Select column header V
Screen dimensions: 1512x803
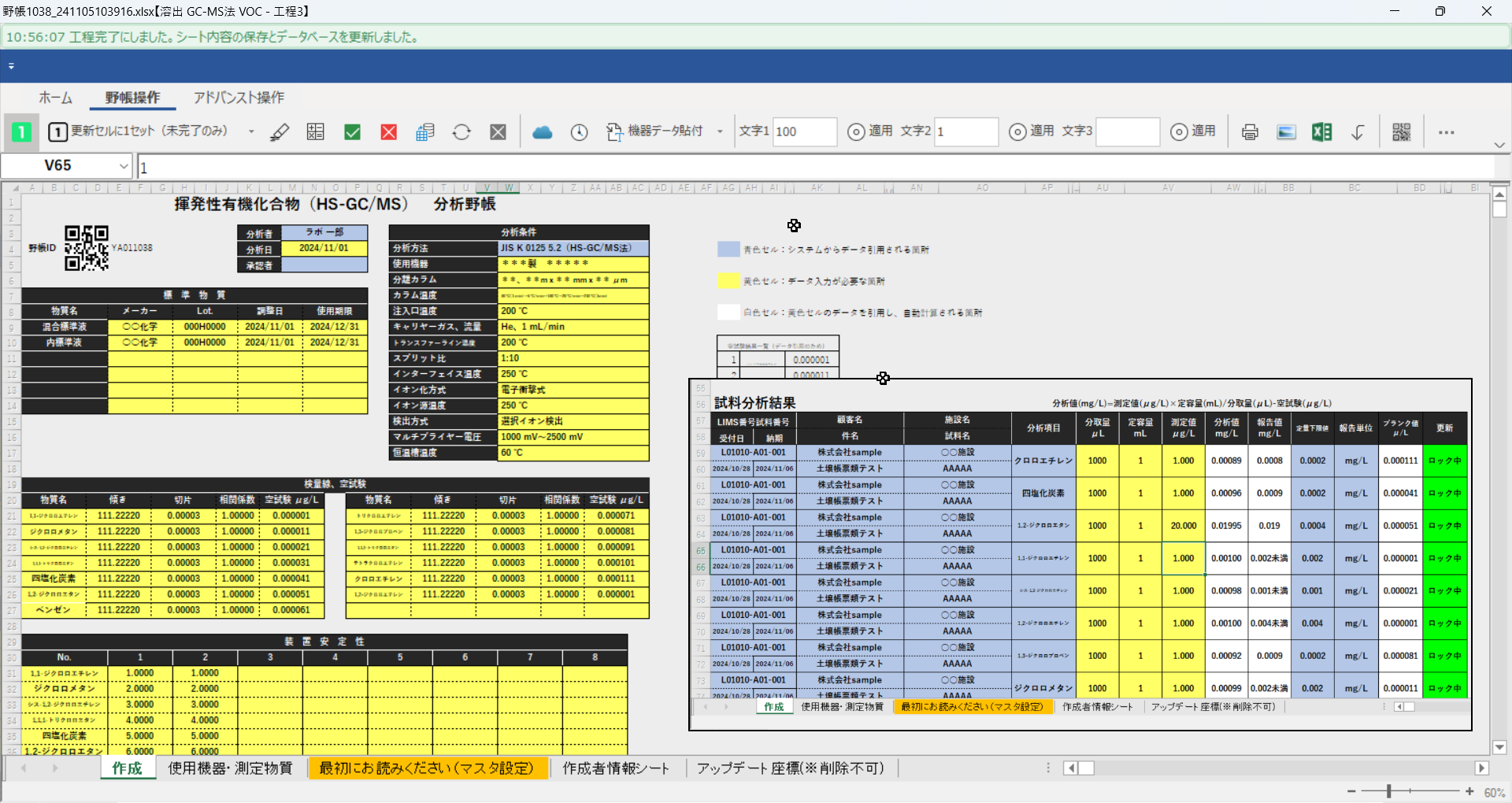pos(487,188)
